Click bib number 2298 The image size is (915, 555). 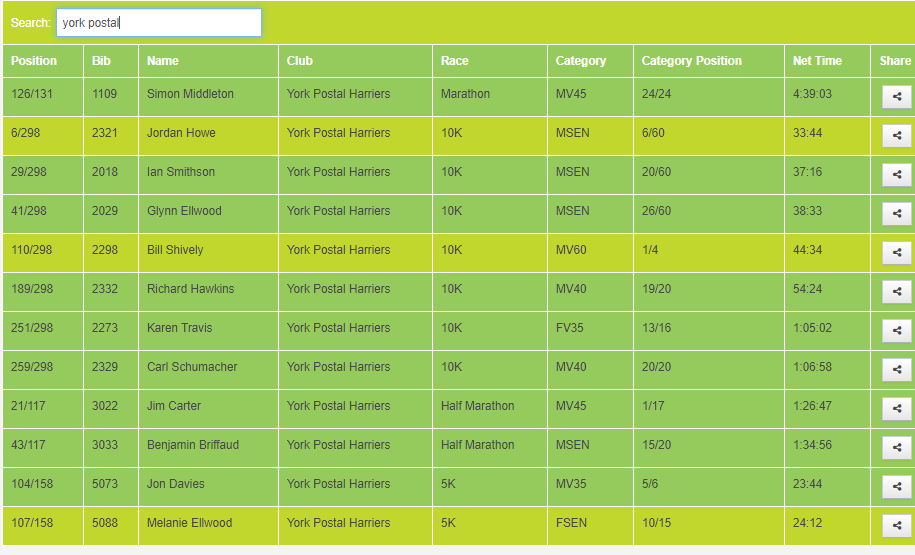pos(104,250)
